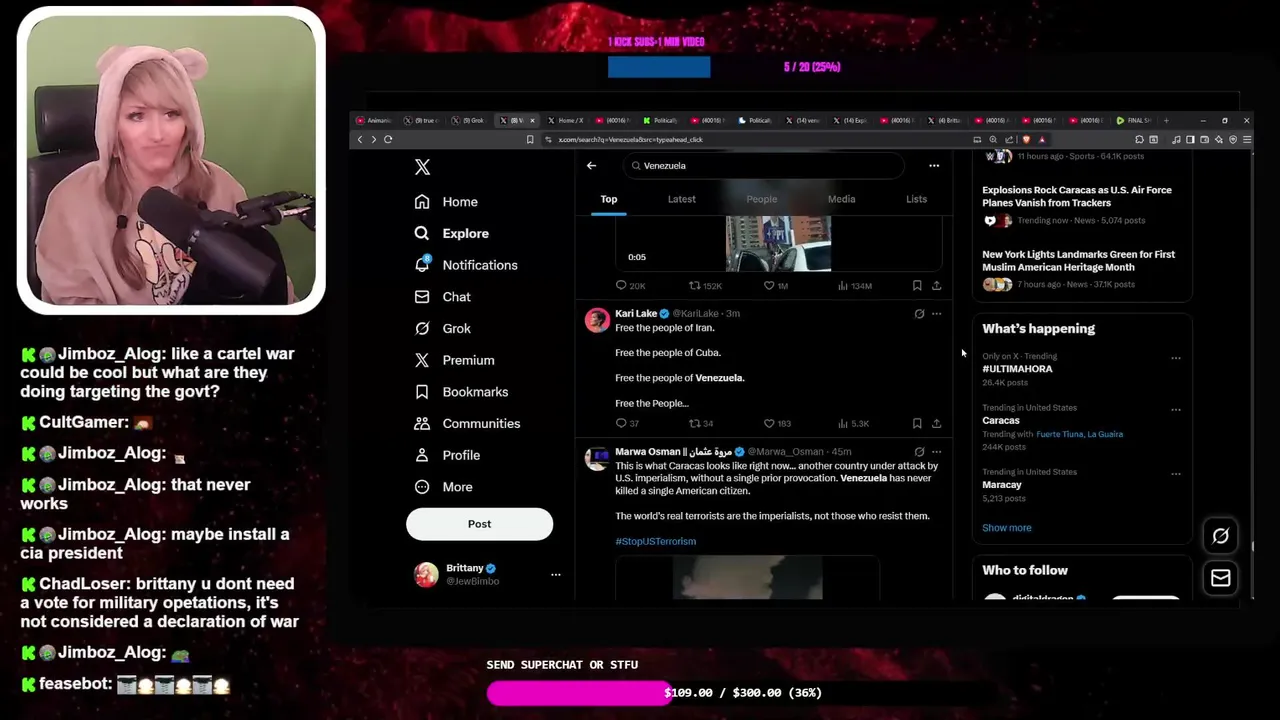Open search settings three-dot menu

pos(934,166)
